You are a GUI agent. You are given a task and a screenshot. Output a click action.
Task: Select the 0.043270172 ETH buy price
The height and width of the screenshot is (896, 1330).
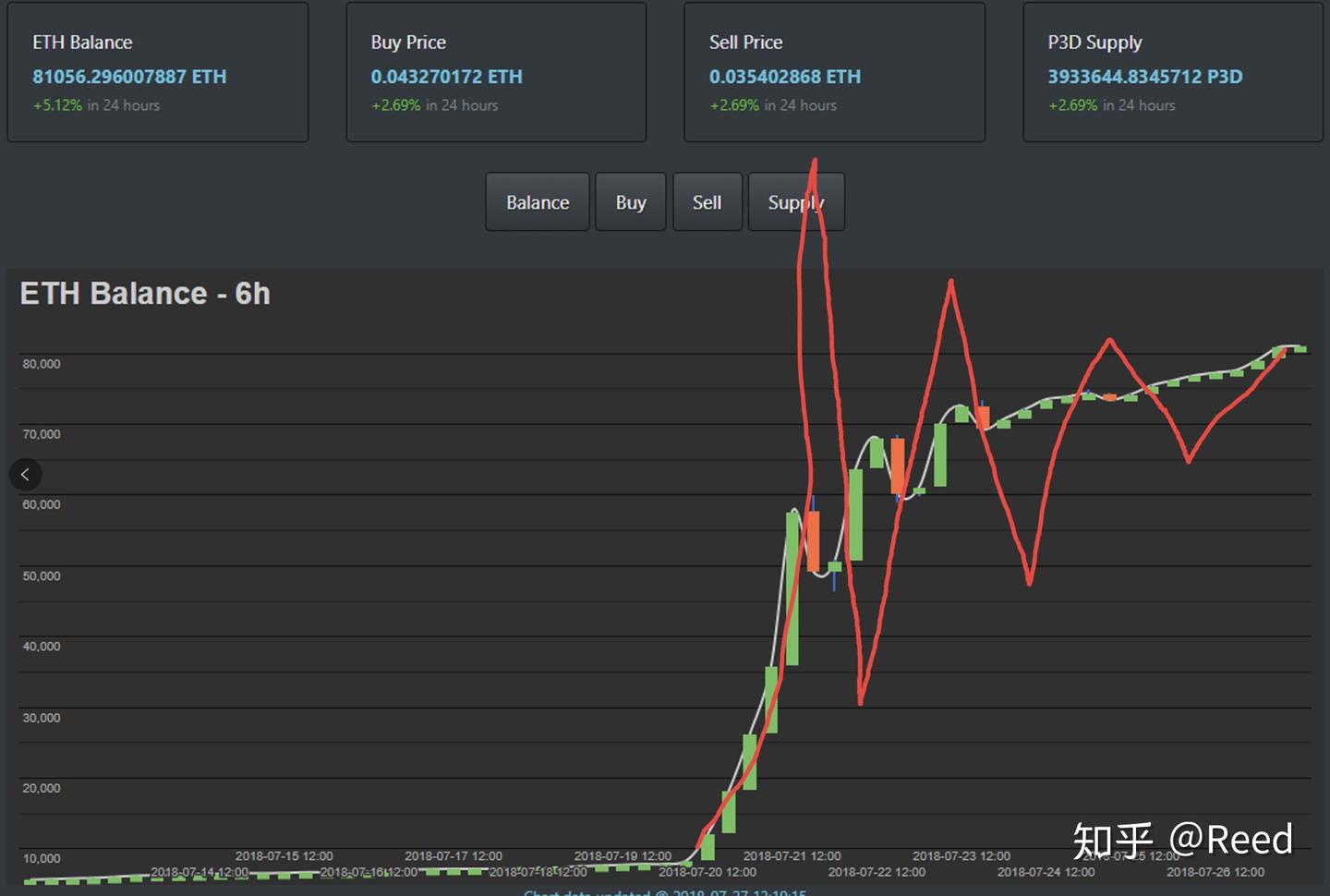[x=446, y=77]
